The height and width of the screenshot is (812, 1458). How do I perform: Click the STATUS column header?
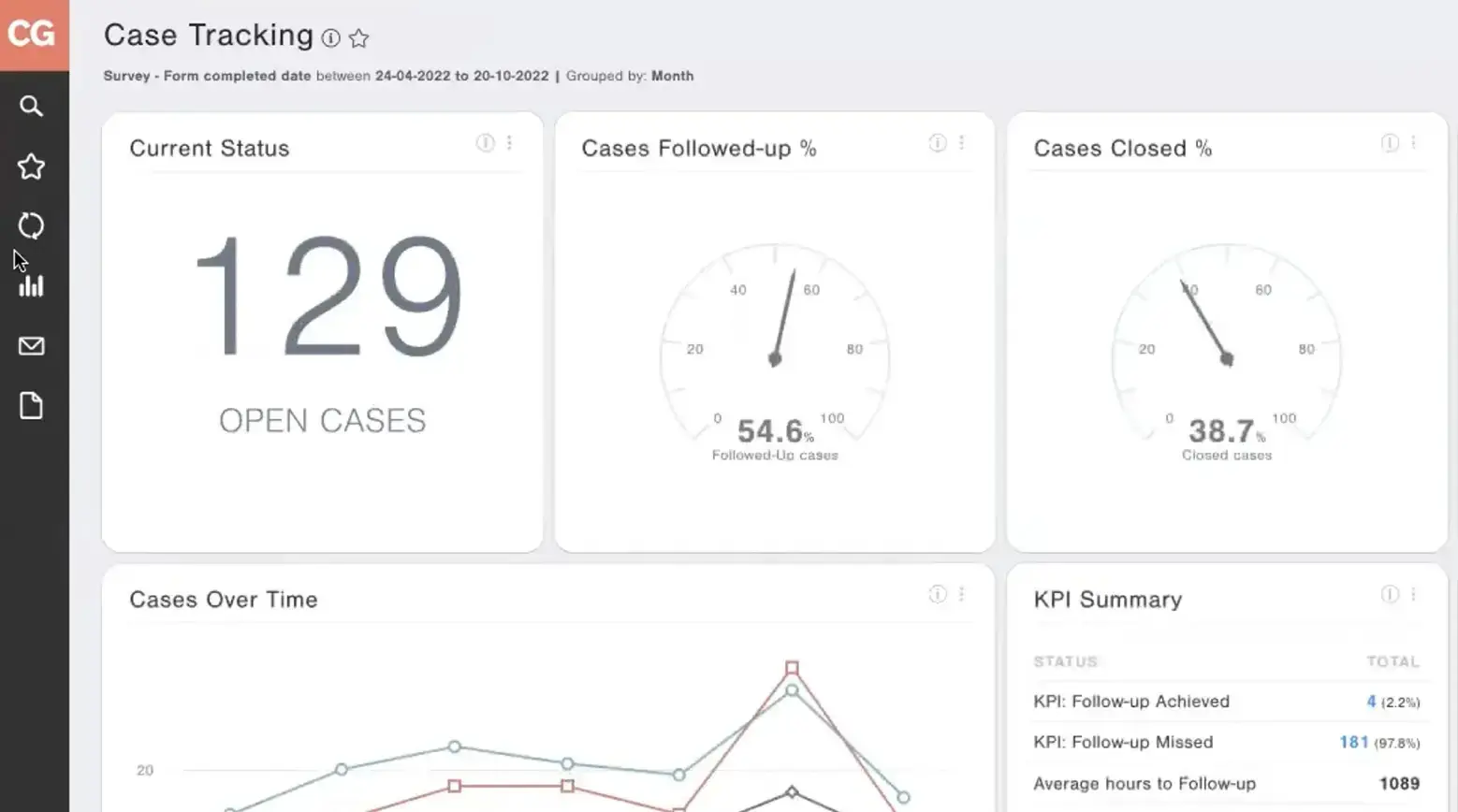tap(1065, 661)
